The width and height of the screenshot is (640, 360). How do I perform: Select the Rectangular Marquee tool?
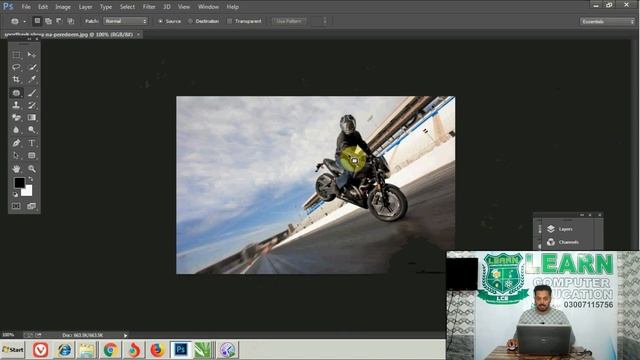[16, 54]
